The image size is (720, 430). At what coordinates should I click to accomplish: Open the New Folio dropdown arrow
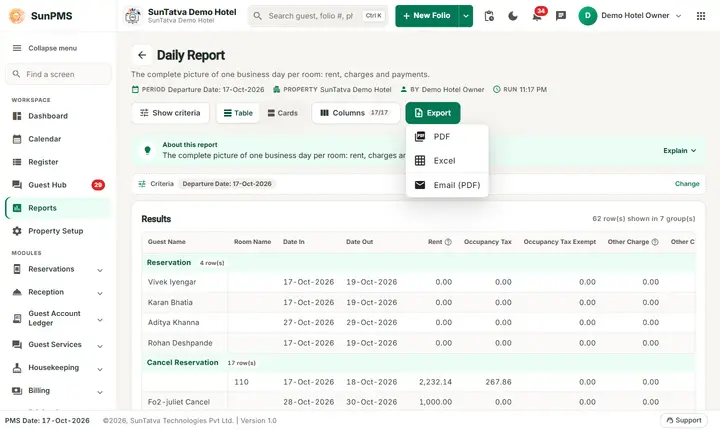click(x=466, y=16)
